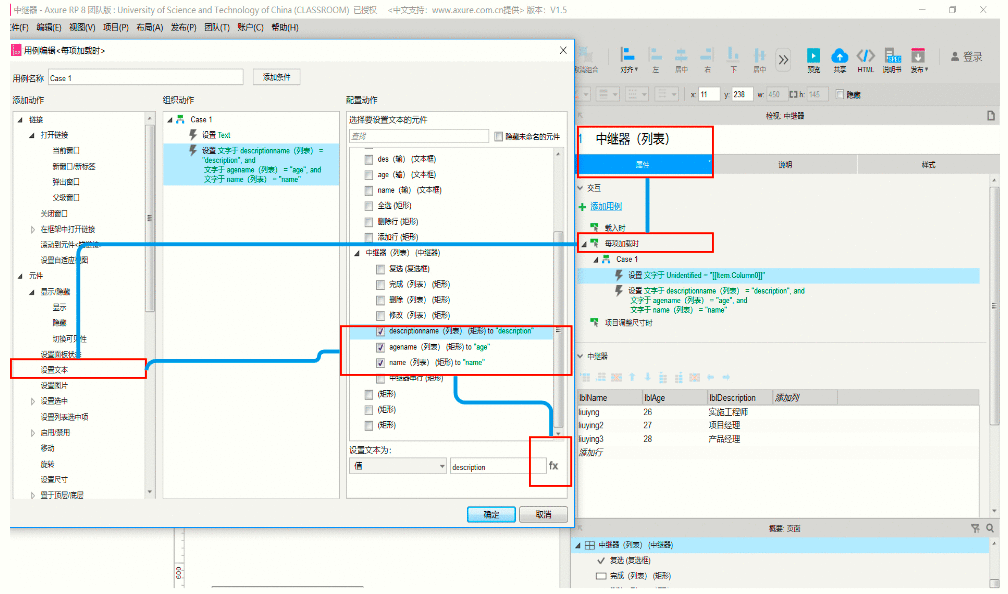Toggle the agename (列表) checkbox

[x=381, y=347]
